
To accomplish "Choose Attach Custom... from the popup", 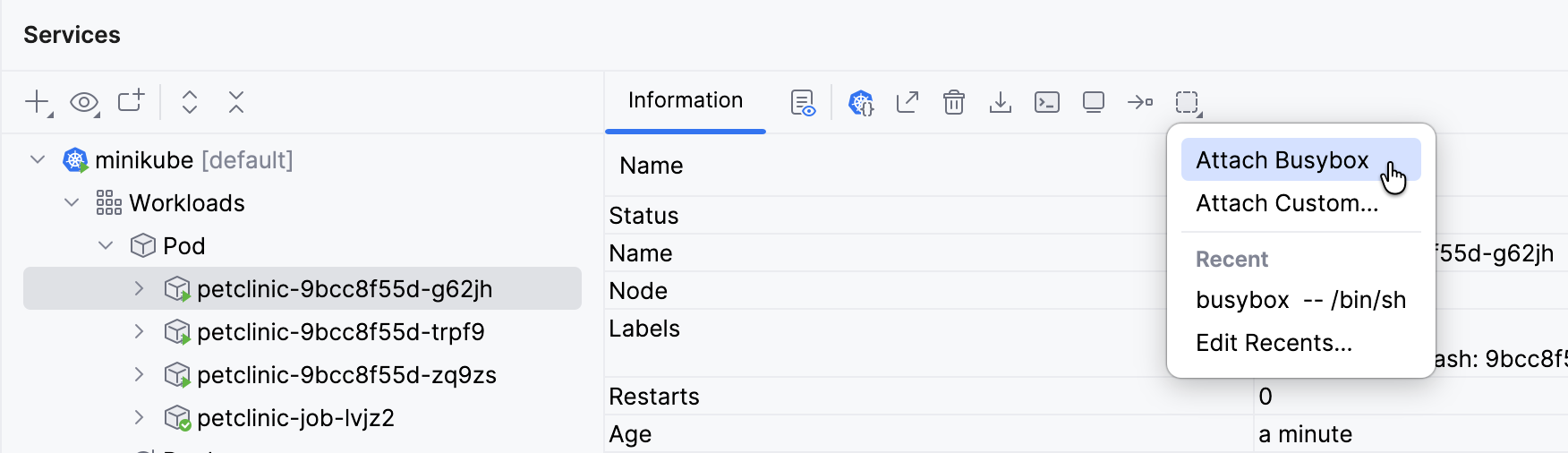I will (1300, 203).
